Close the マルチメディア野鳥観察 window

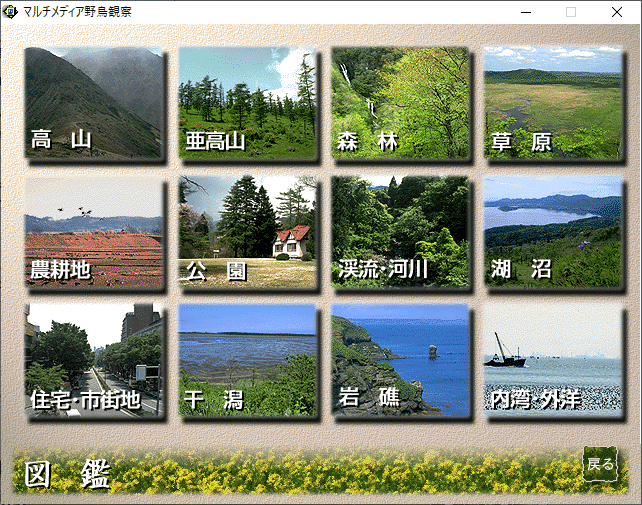(617, 12)
